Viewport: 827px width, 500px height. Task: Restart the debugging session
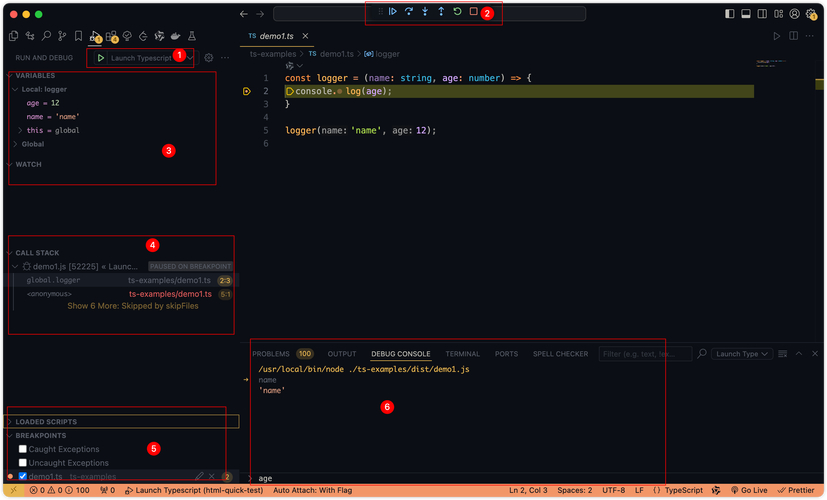[x=457, y=12]
